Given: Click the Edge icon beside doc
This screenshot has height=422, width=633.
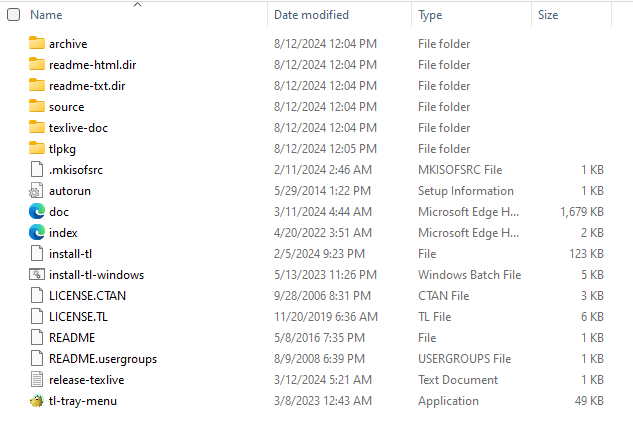Looking at the screenshot, I should 37,212.
